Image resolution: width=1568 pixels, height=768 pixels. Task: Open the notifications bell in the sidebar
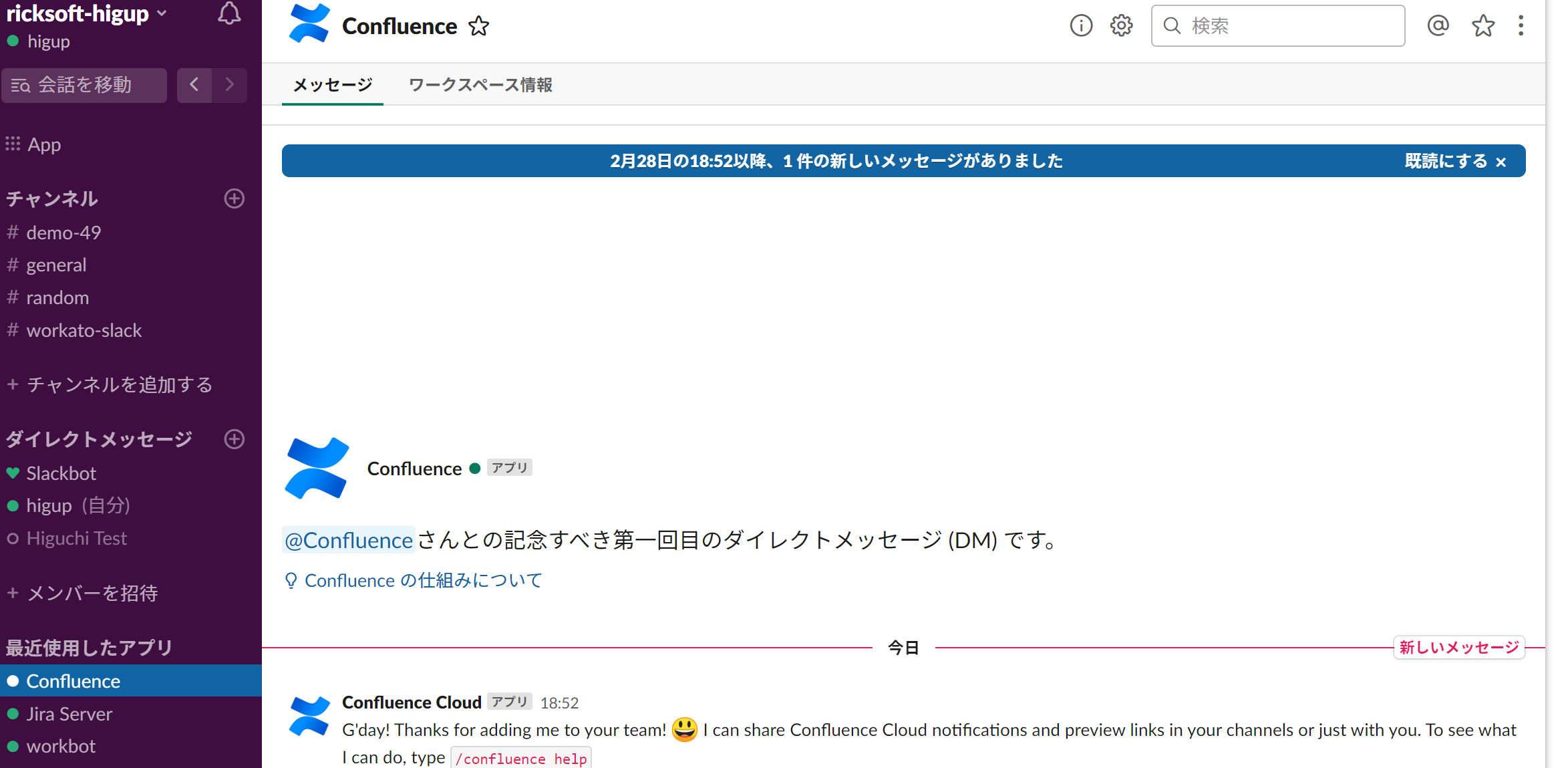click(229, 13)
